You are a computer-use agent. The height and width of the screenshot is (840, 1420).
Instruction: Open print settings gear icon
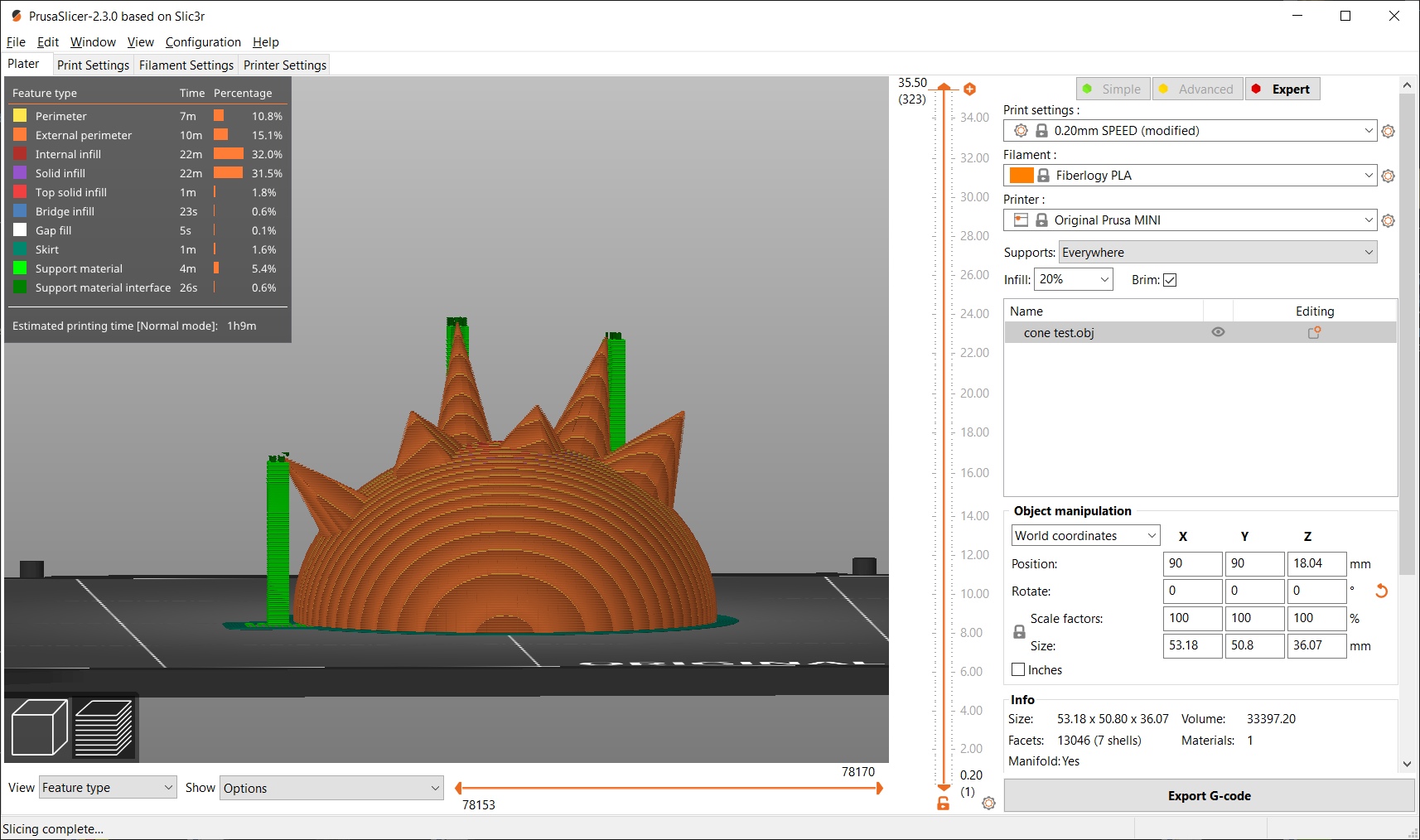pyautogui.click(x=1389, y=131)
